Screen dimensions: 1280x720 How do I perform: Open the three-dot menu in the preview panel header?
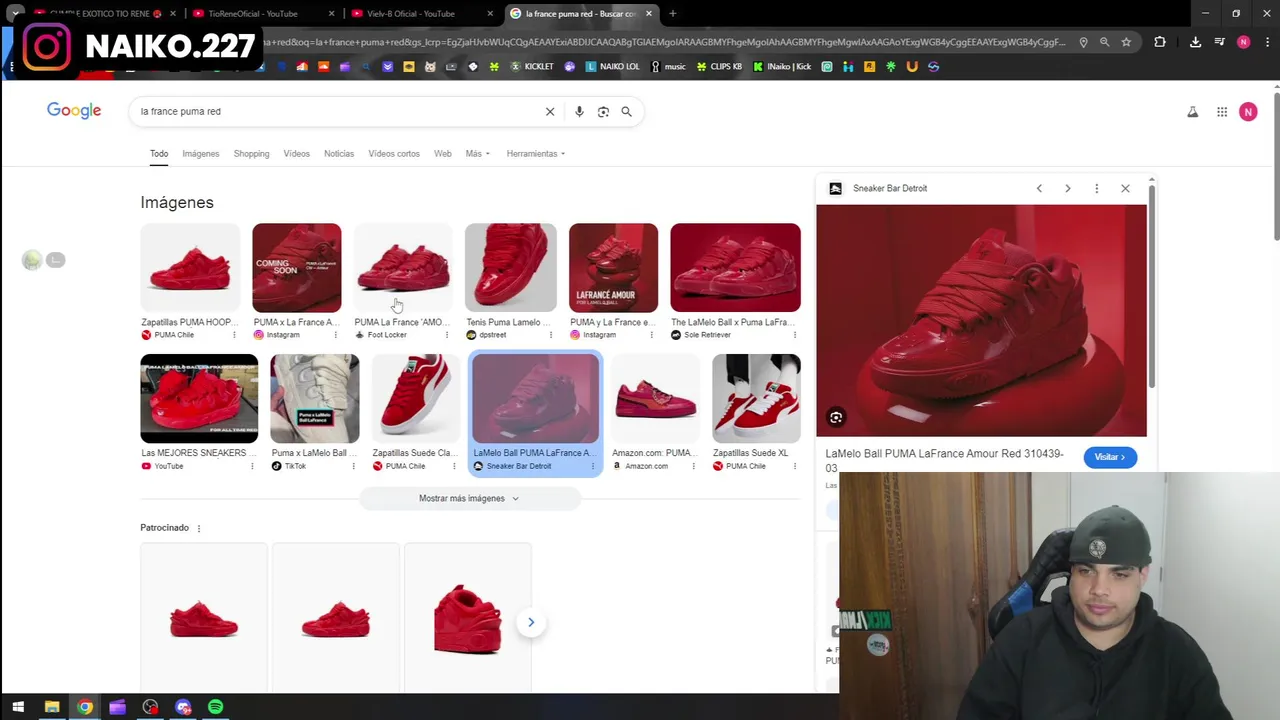click(x=1096, y=188)
